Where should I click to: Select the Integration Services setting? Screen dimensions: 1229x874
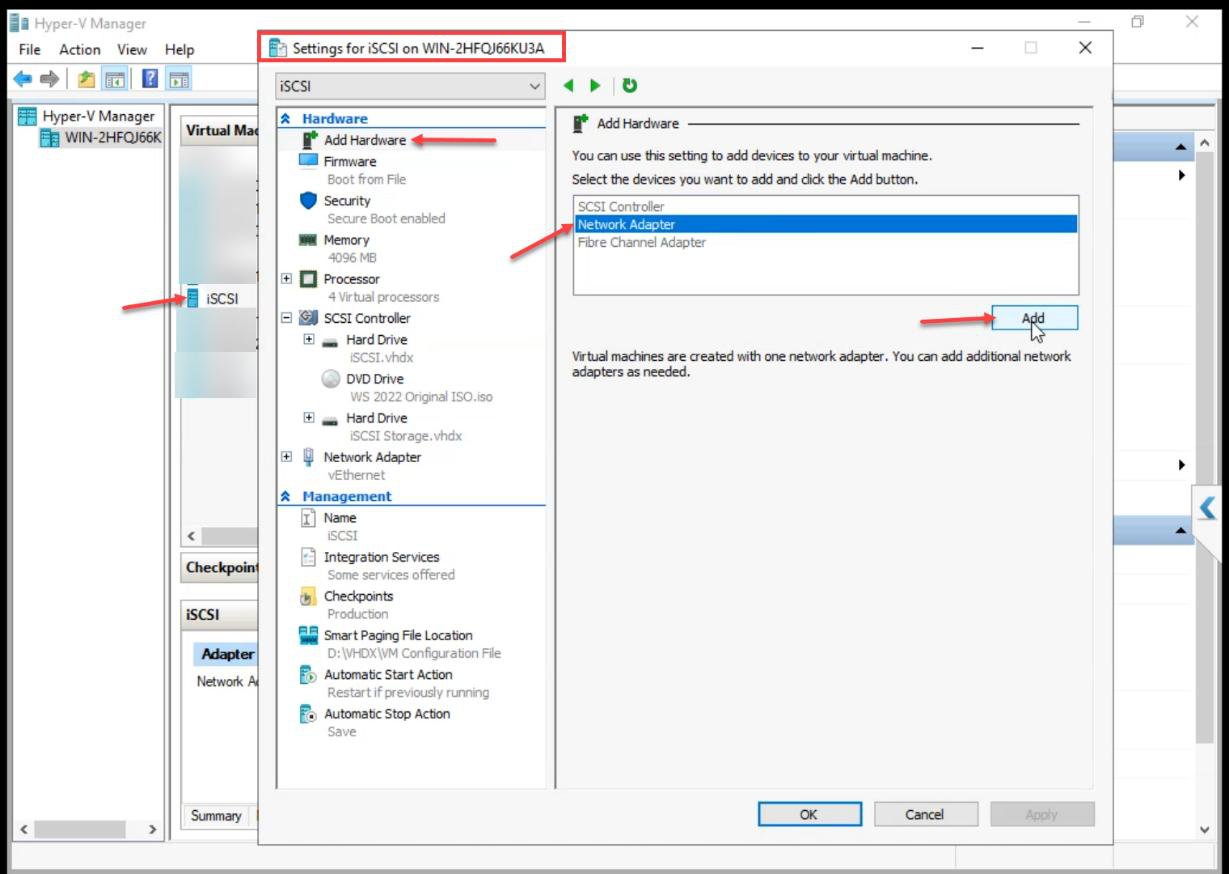pos(381,557)
